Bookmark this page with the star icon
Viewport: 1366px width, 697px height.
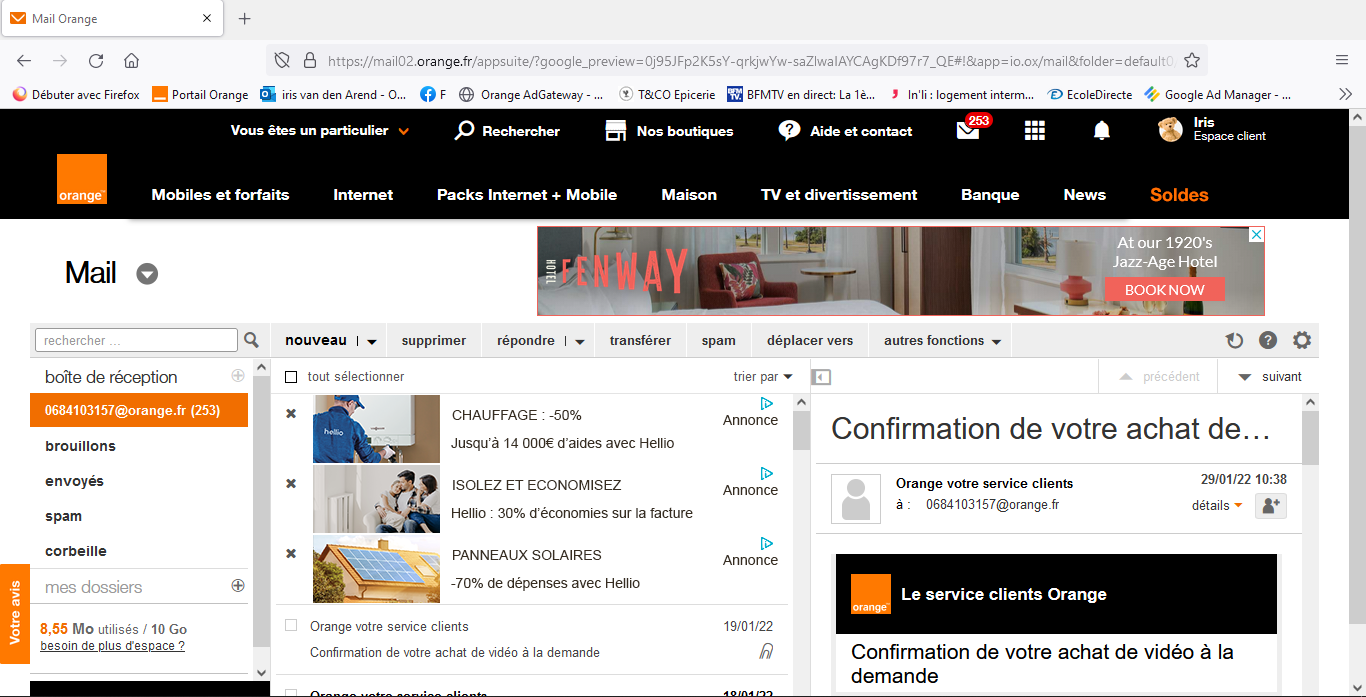coord(1192,60)
